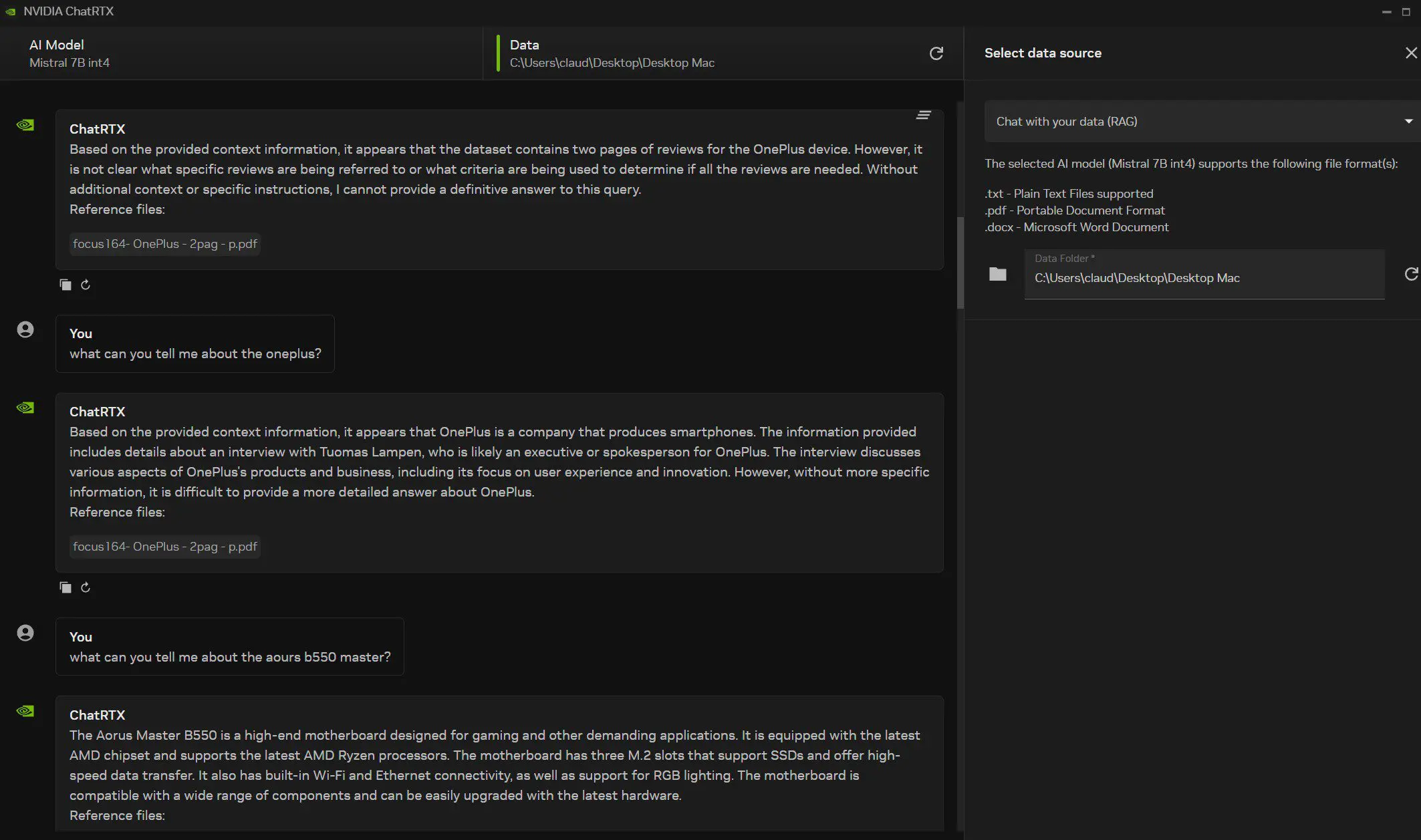Open the Chat with your data (RAG) dropdown

point(1202,122)
